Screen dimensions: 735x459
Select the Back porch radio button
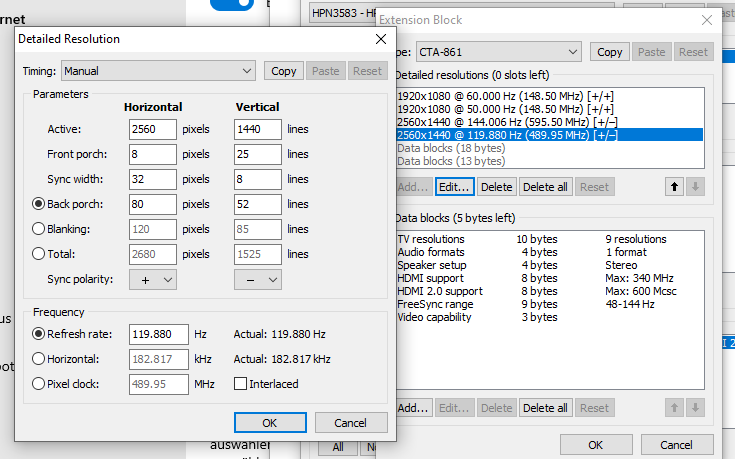coord(39,204)
